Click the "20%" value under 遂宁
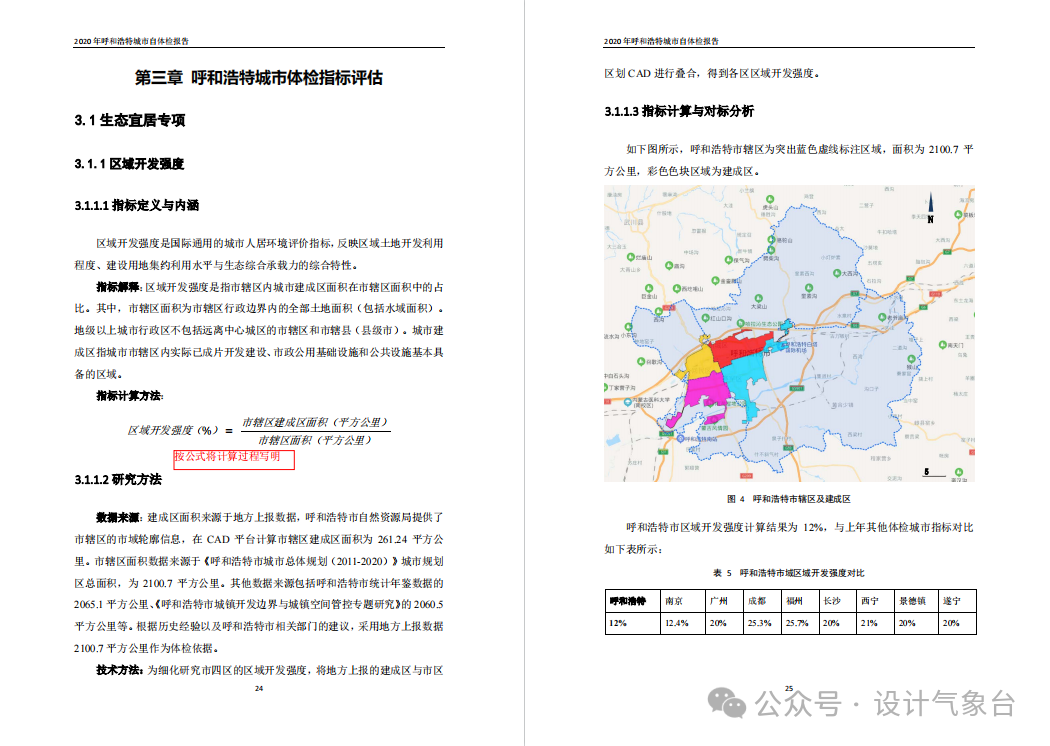 pyautogui.click(x=951, y=623)
